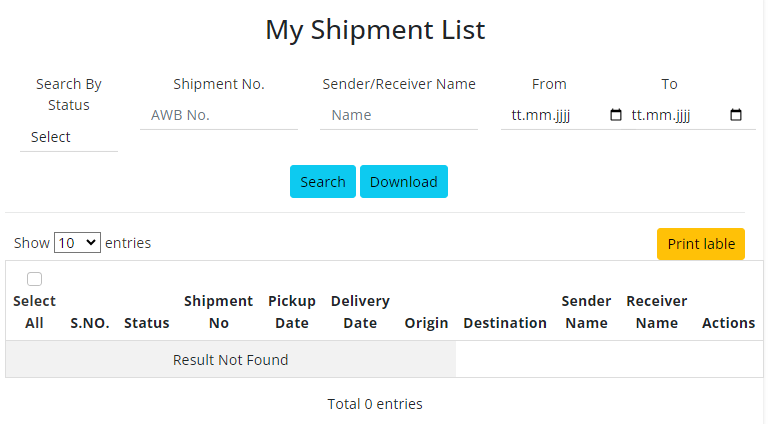Click the Print lable button

pos(700,244)
